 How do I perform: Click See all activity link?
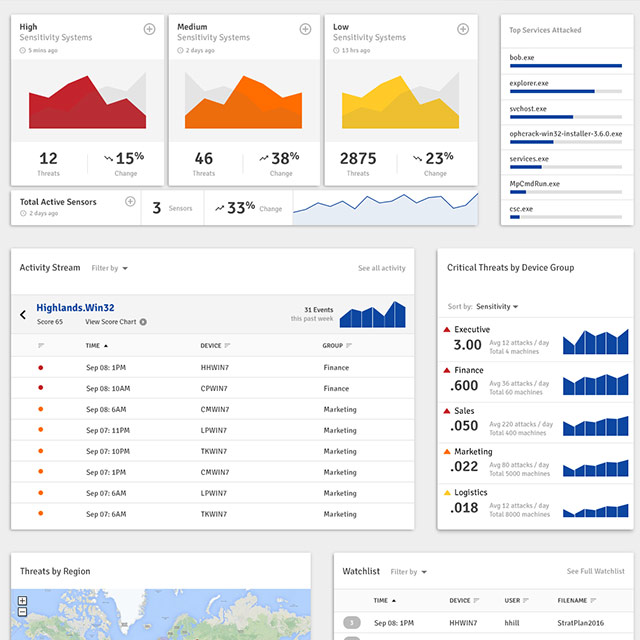(381, 268)
